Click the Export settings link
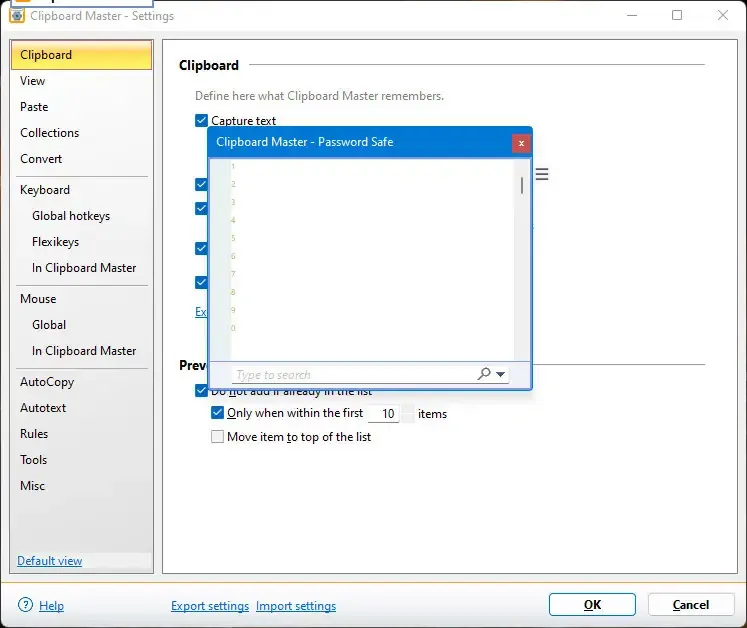 click(x=210, y=606)
